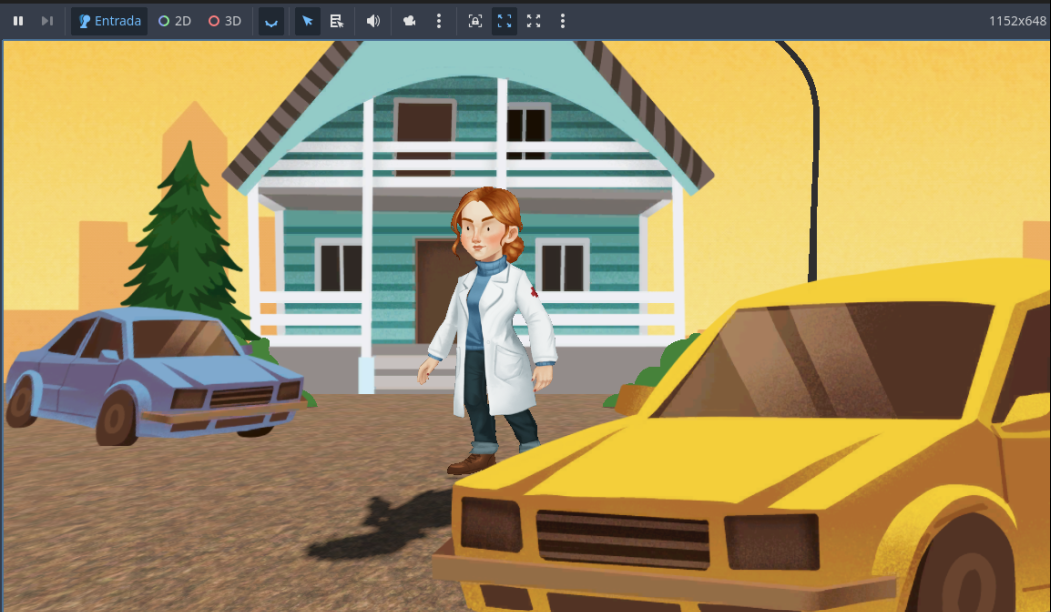1051x612 pixels.
Task: Switch to 3D selection mode
Action: [225, 21]
